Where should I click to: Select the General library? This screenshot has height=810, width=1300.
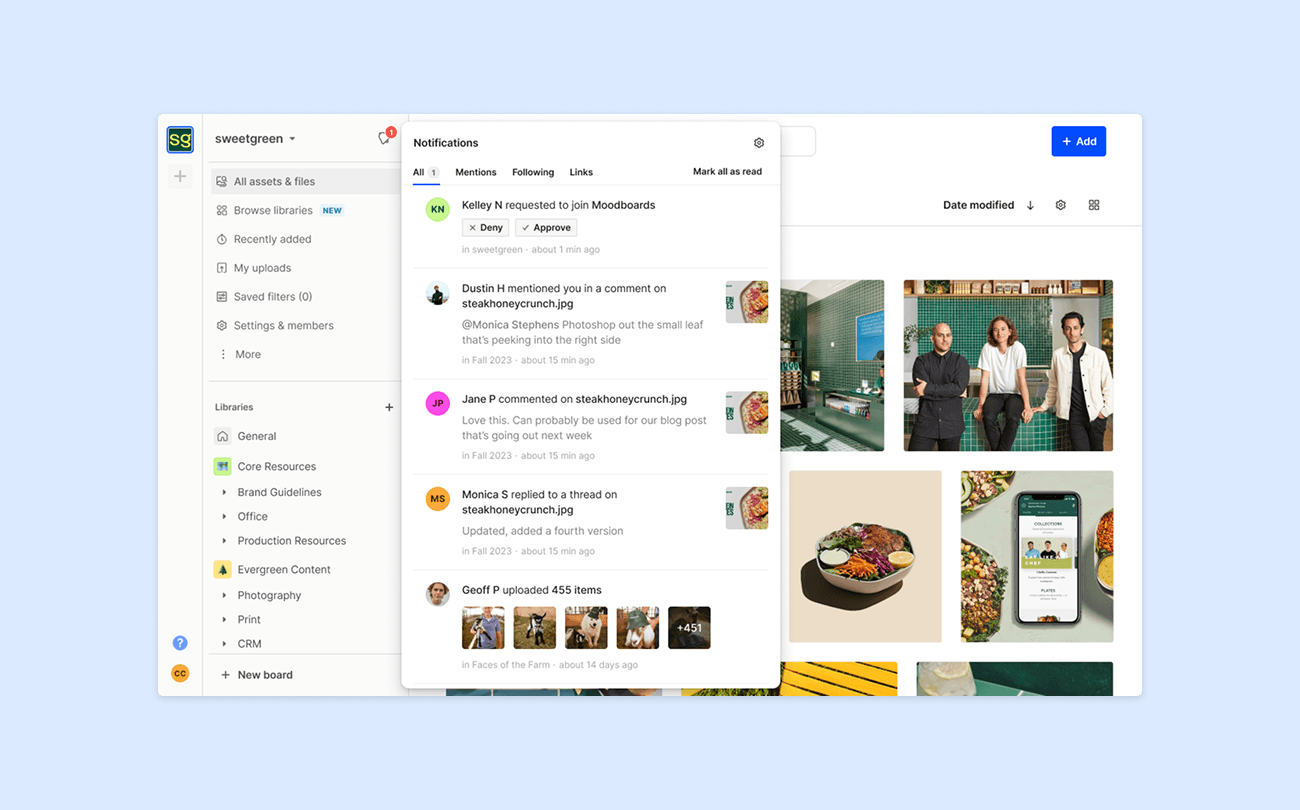[257, 436]
